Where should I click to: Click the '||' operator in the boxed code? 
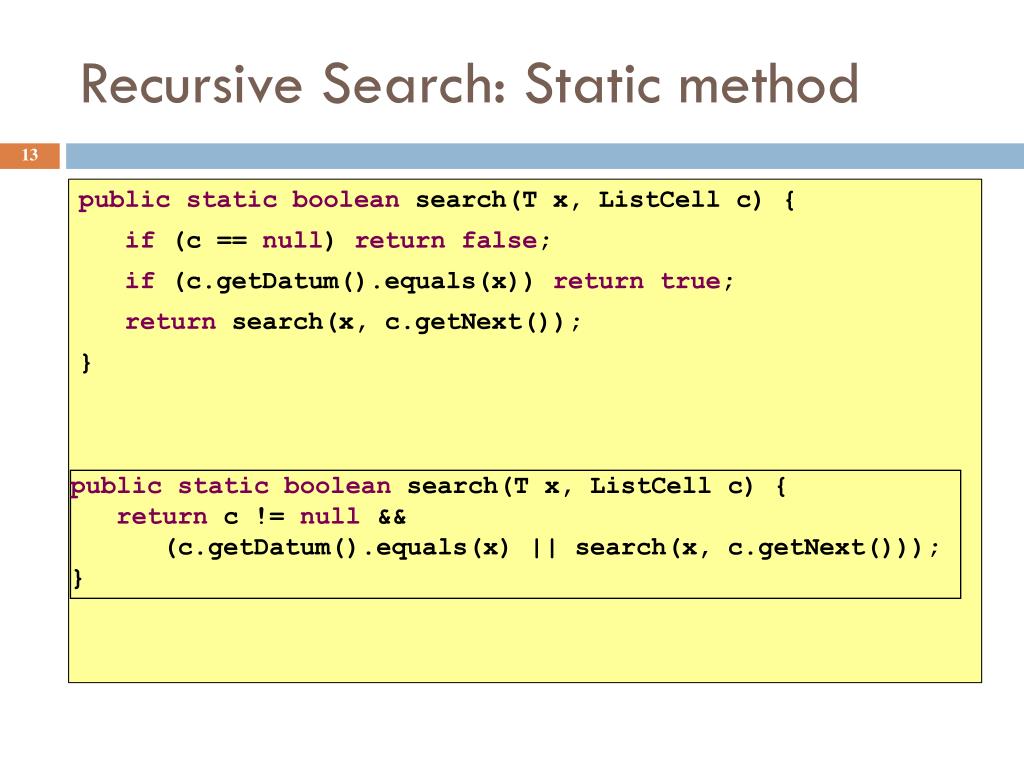[x=543, y=547]
